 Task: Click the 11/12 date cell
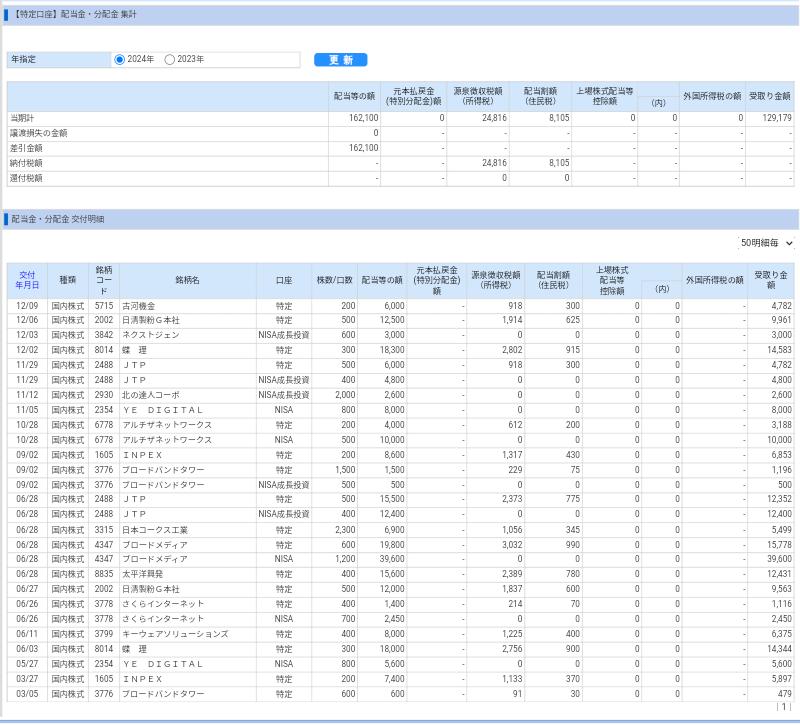(27, 395)
